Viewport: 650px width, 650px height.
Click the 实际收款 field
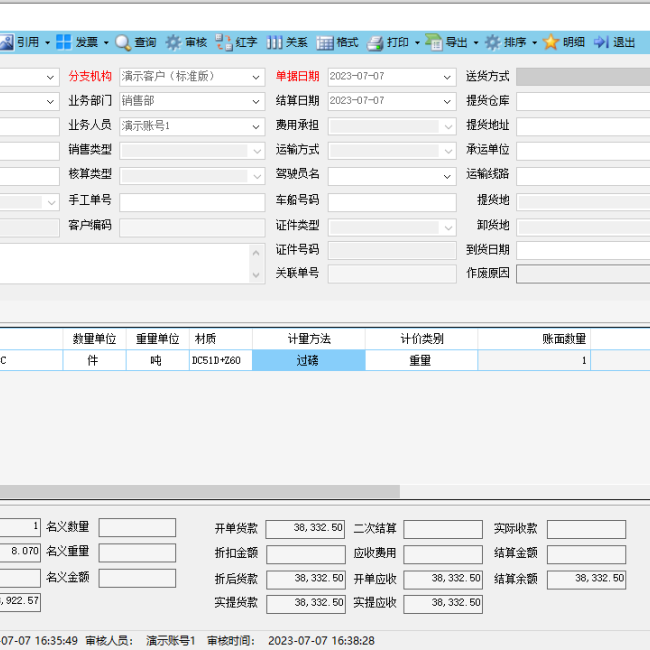click(587, 529)
